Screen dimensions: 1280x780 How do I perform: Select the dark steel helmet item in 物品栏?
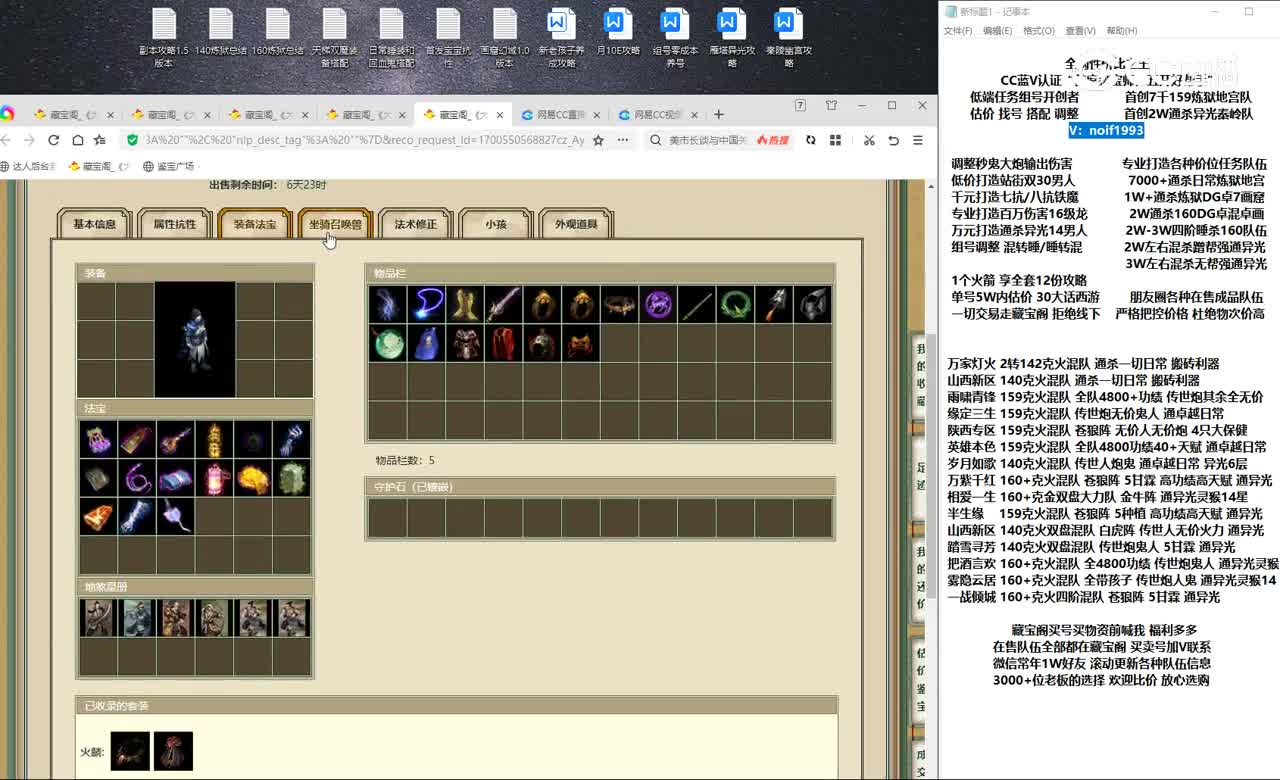pyautogui.click(x=813, y=304)
